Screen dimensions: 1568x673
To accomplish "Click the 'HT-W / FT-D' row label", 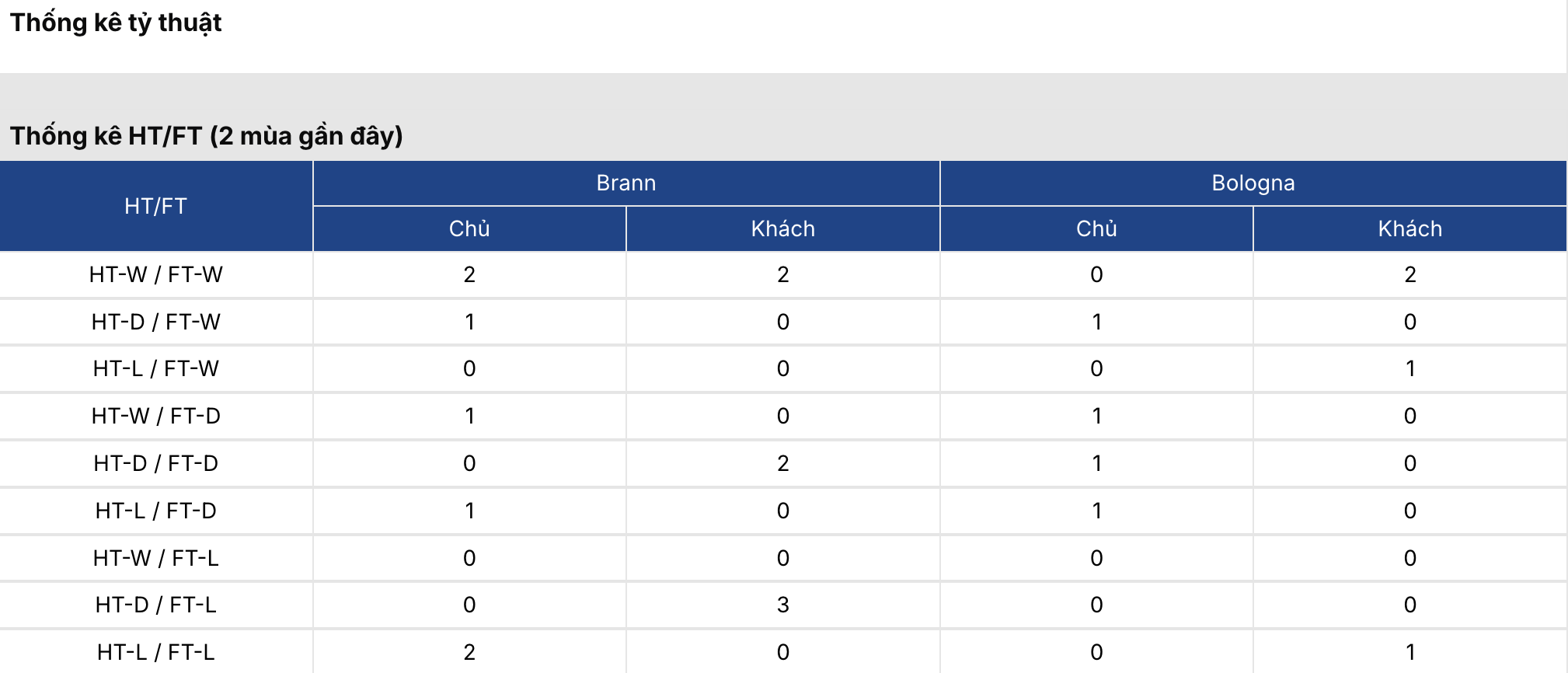I will point(156,416).
